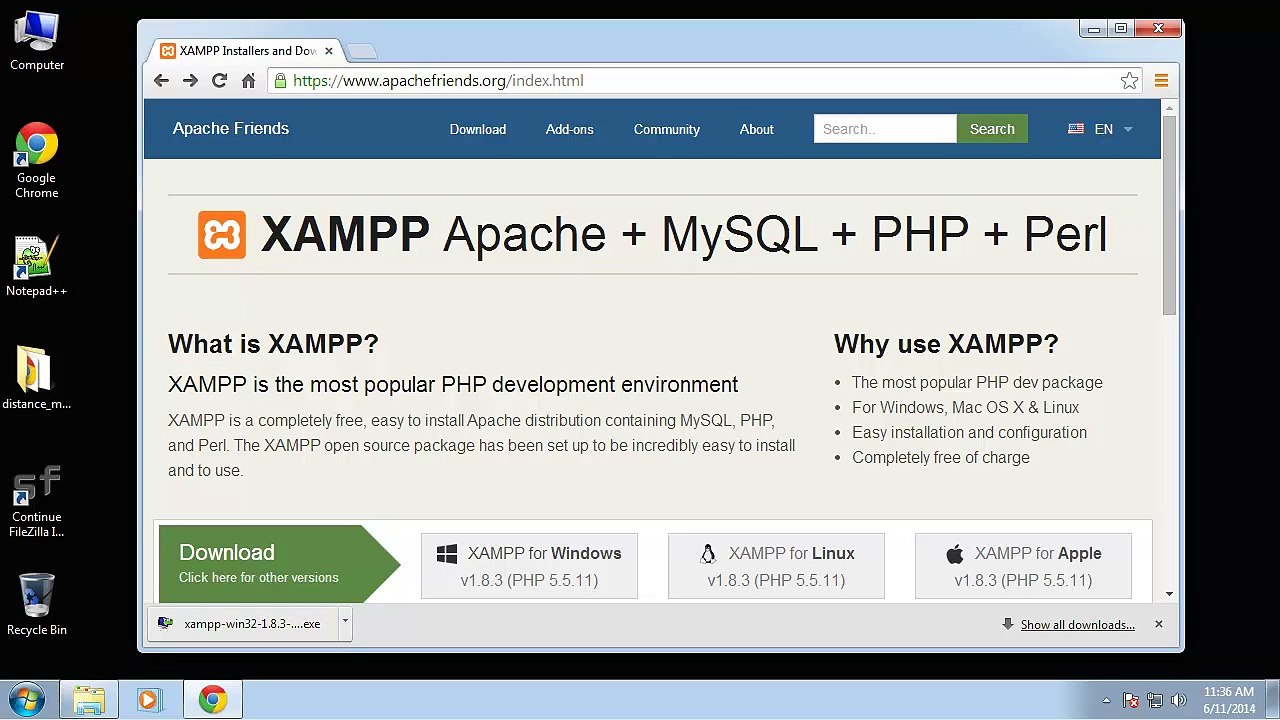Click Download for other versions banner
Screen dimensions: 1280x720
pos(279,564)
